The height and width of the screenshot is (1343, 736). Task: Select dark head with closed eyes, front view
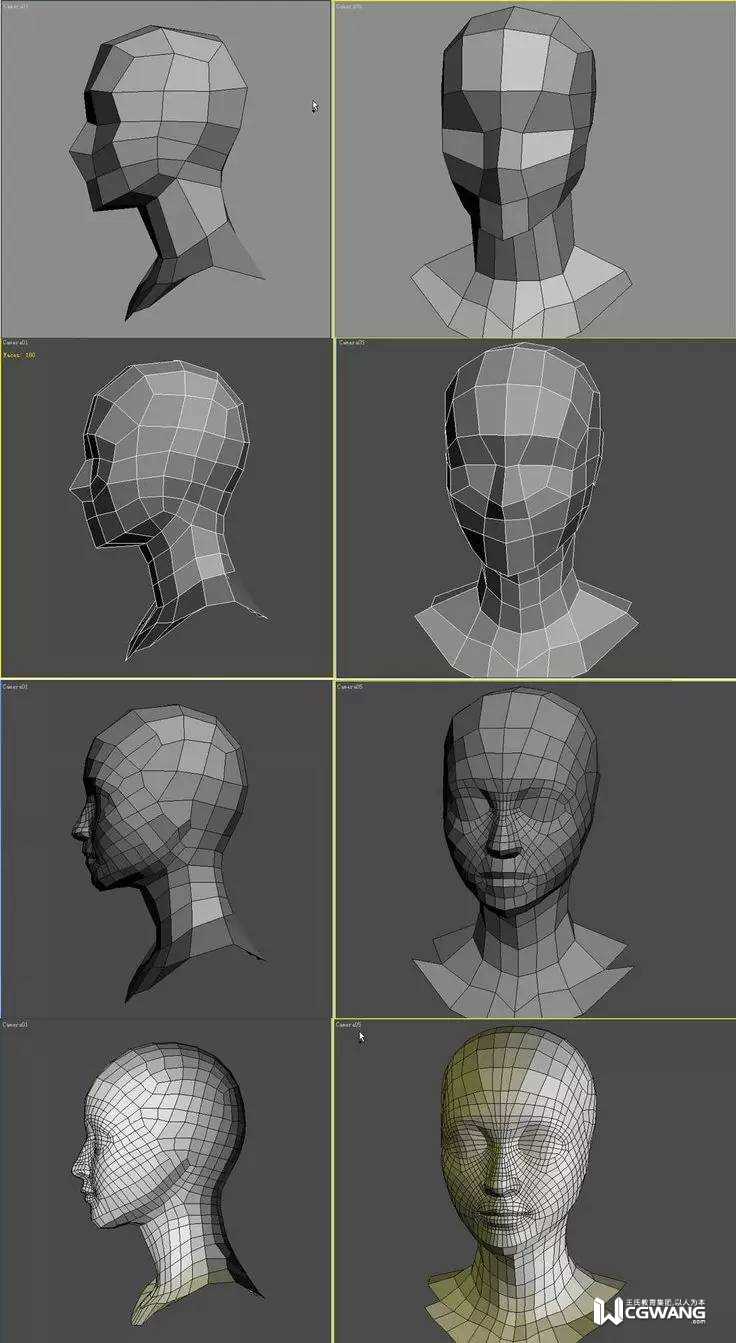pyautogui.click(x=522, y=850)
